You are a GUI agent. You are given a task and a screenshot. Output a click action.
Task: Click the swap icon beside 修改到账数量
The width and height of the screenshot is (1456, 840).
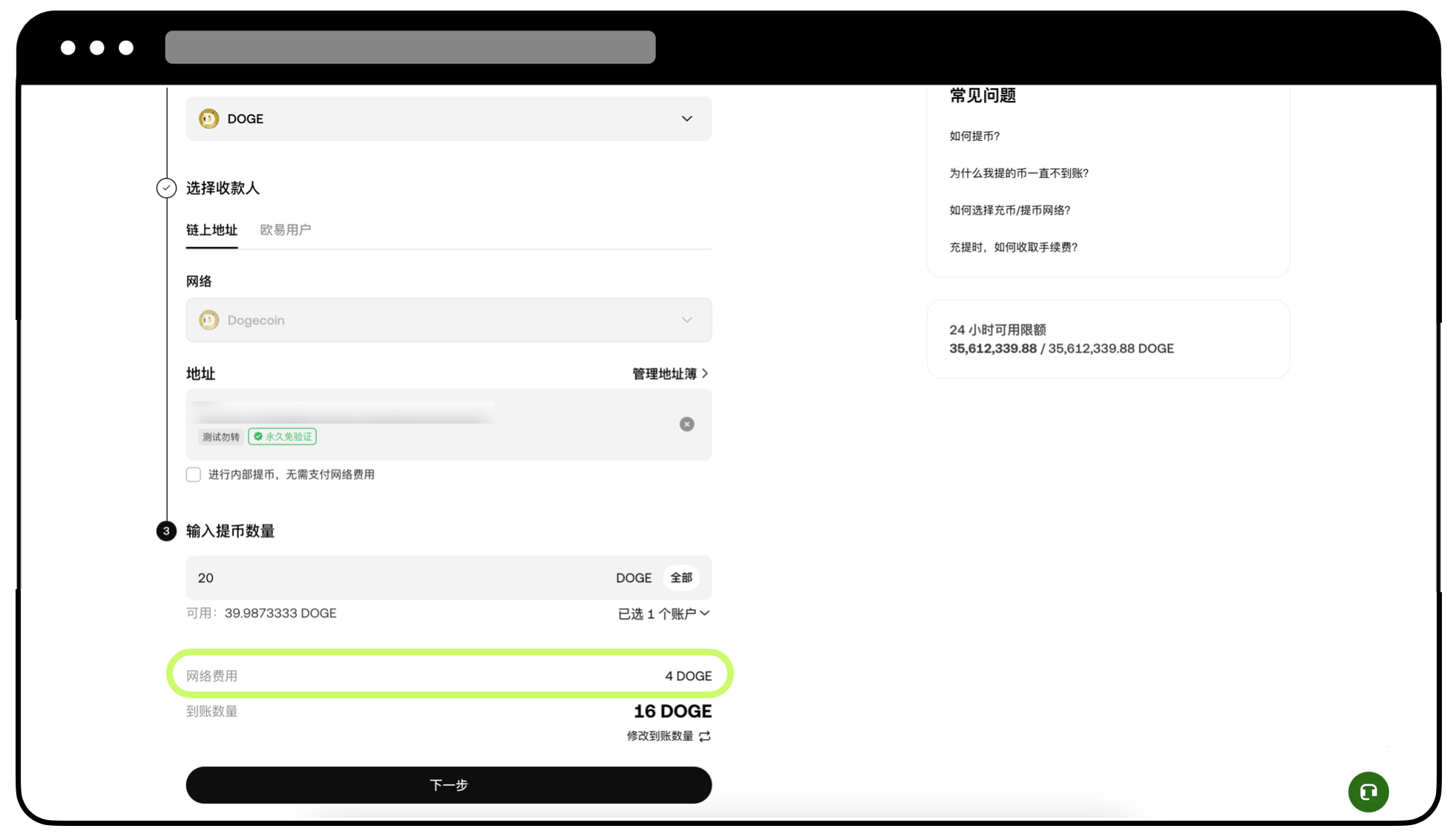(705, 736)
